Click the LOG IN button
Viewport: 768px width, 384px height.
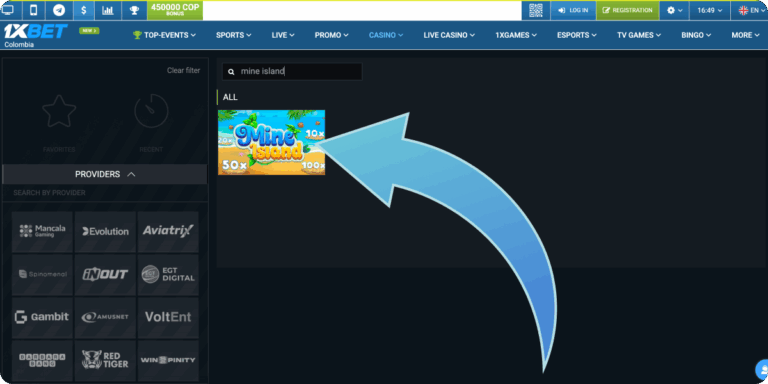573,10
